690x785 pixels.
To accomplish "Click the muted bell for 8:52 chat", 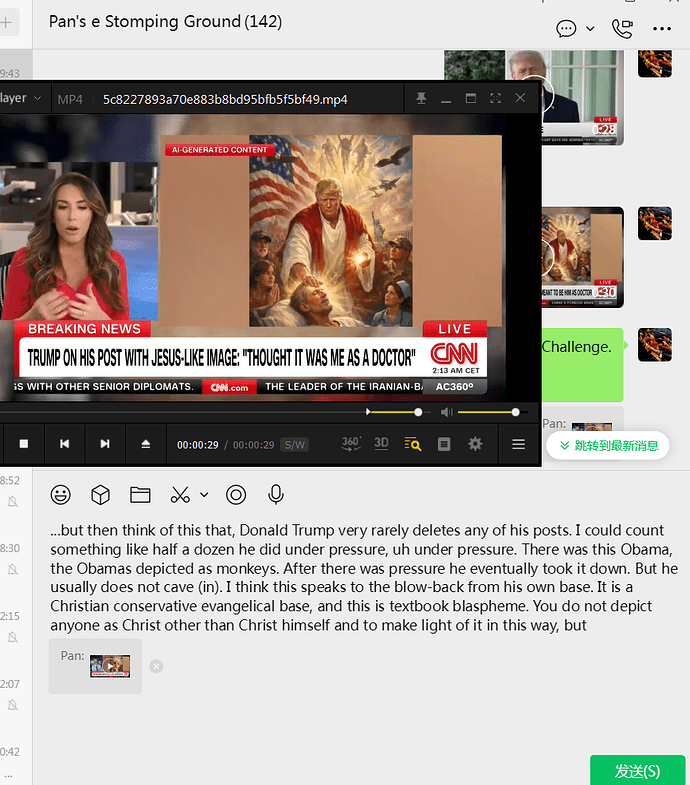I will [13, 502].
